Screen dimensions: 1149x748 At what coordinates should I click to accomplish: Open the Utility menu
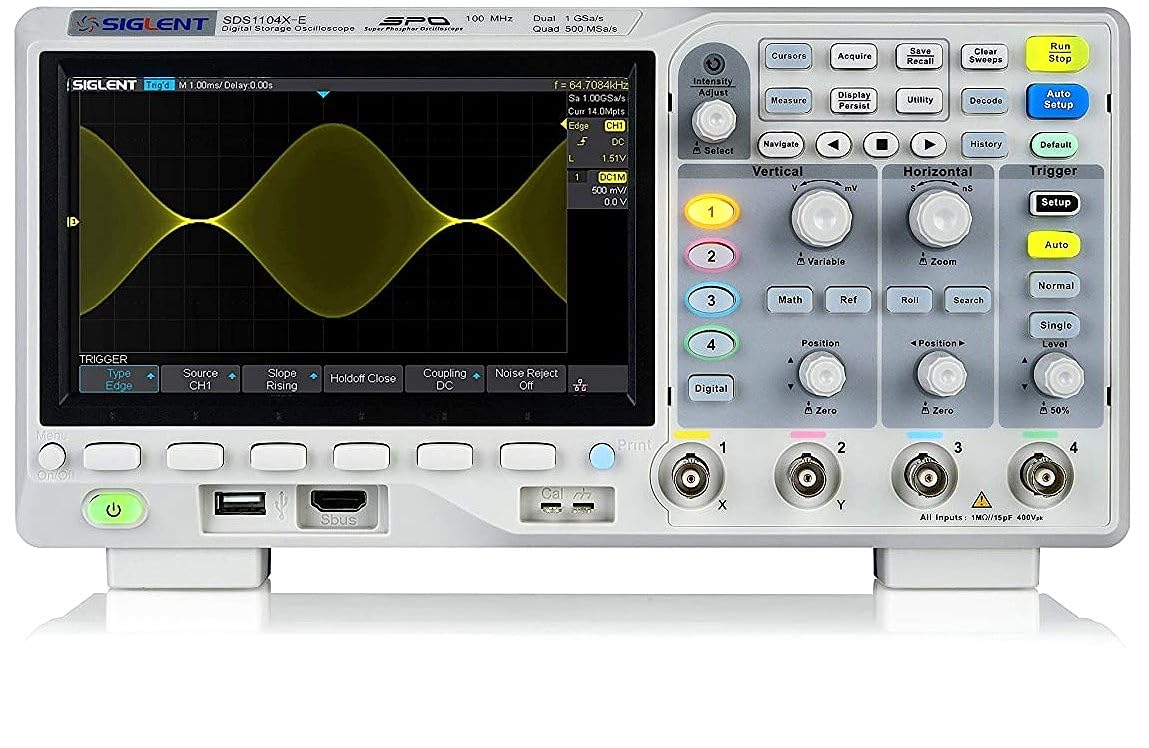pos(919,99)
